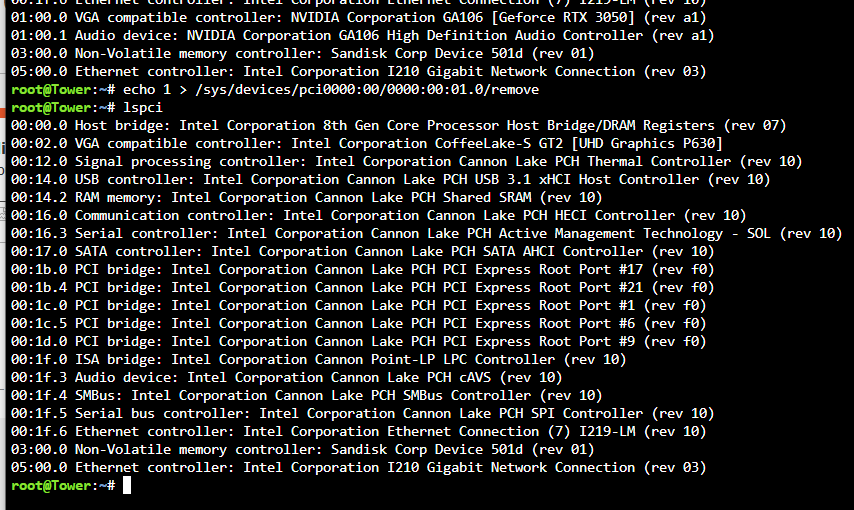854x510 pixels.
Task: Click the PCH Shared SRAM line
Action: [x=307, y=197]
